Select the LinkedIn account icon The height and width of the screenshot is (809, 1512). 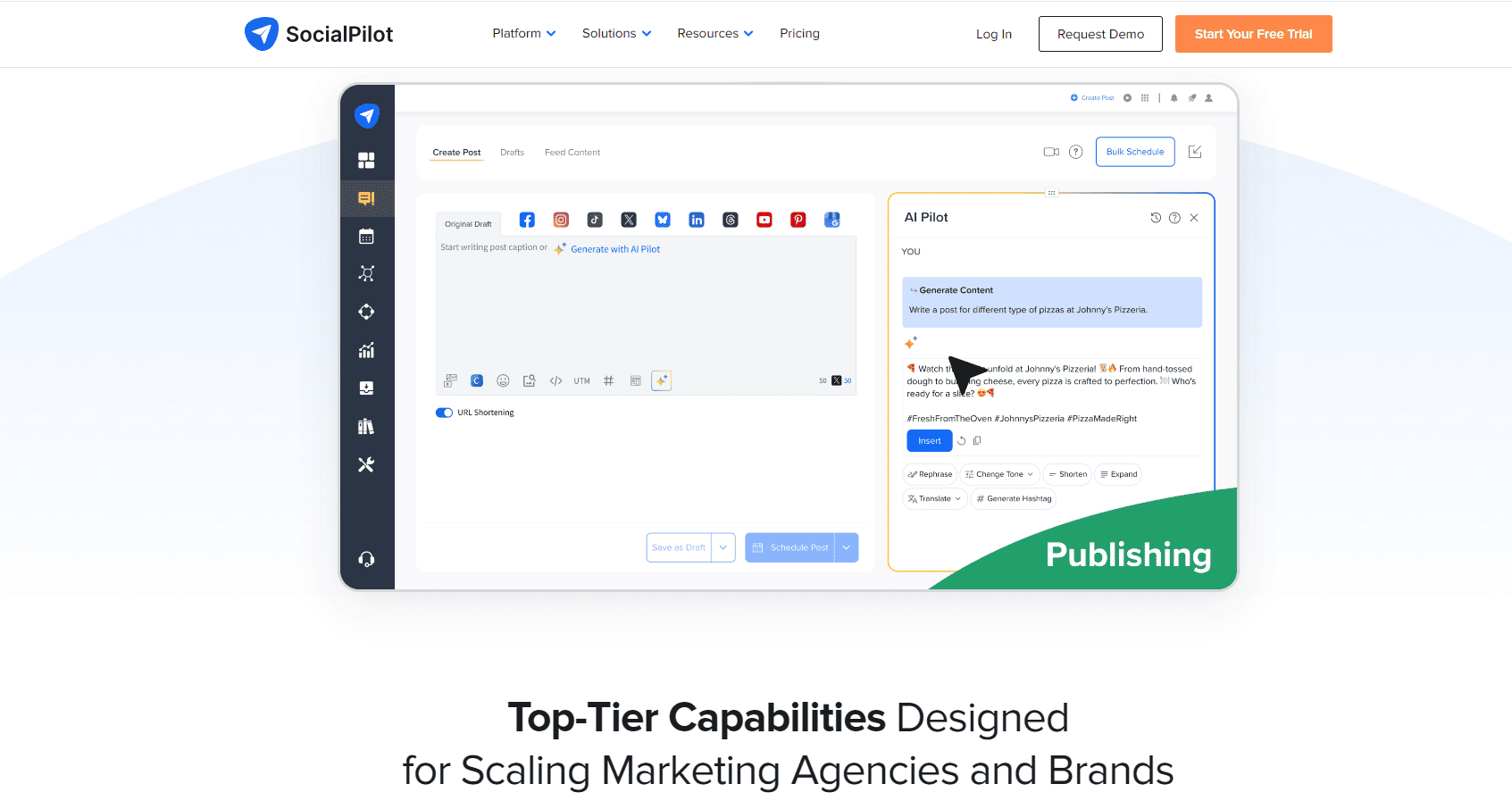tap(697, 220)
